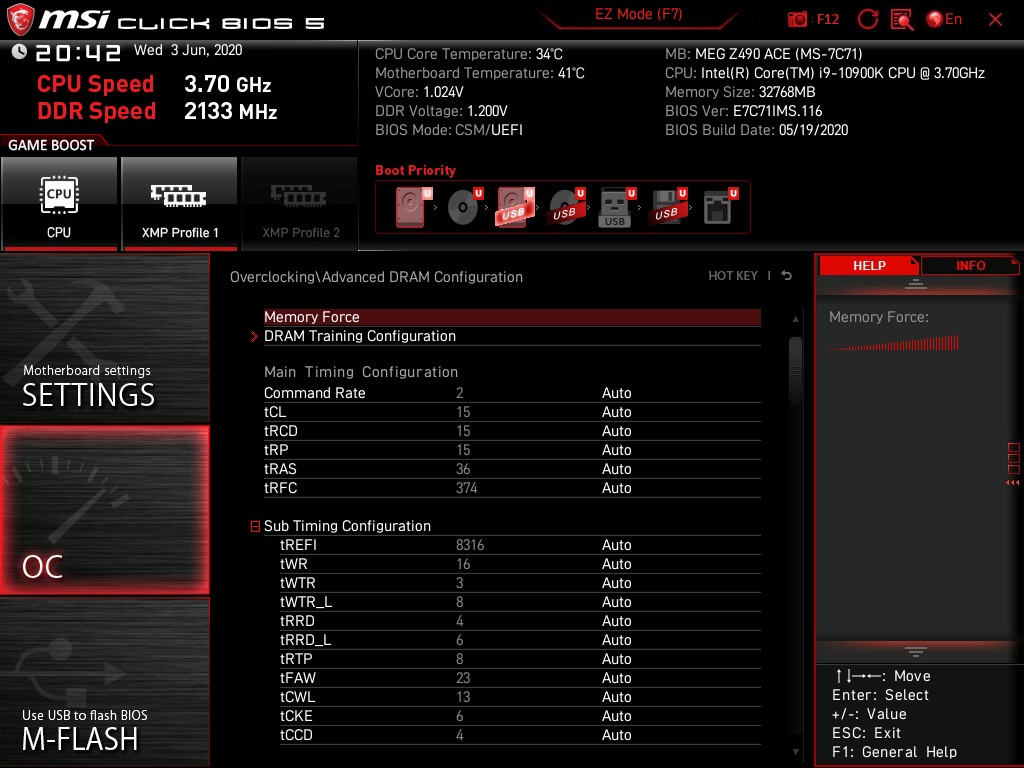The height and width of the screenshot is (768, 1024).
Task: Select the hard disk boot priority icon
Action: tap(408, 206)
